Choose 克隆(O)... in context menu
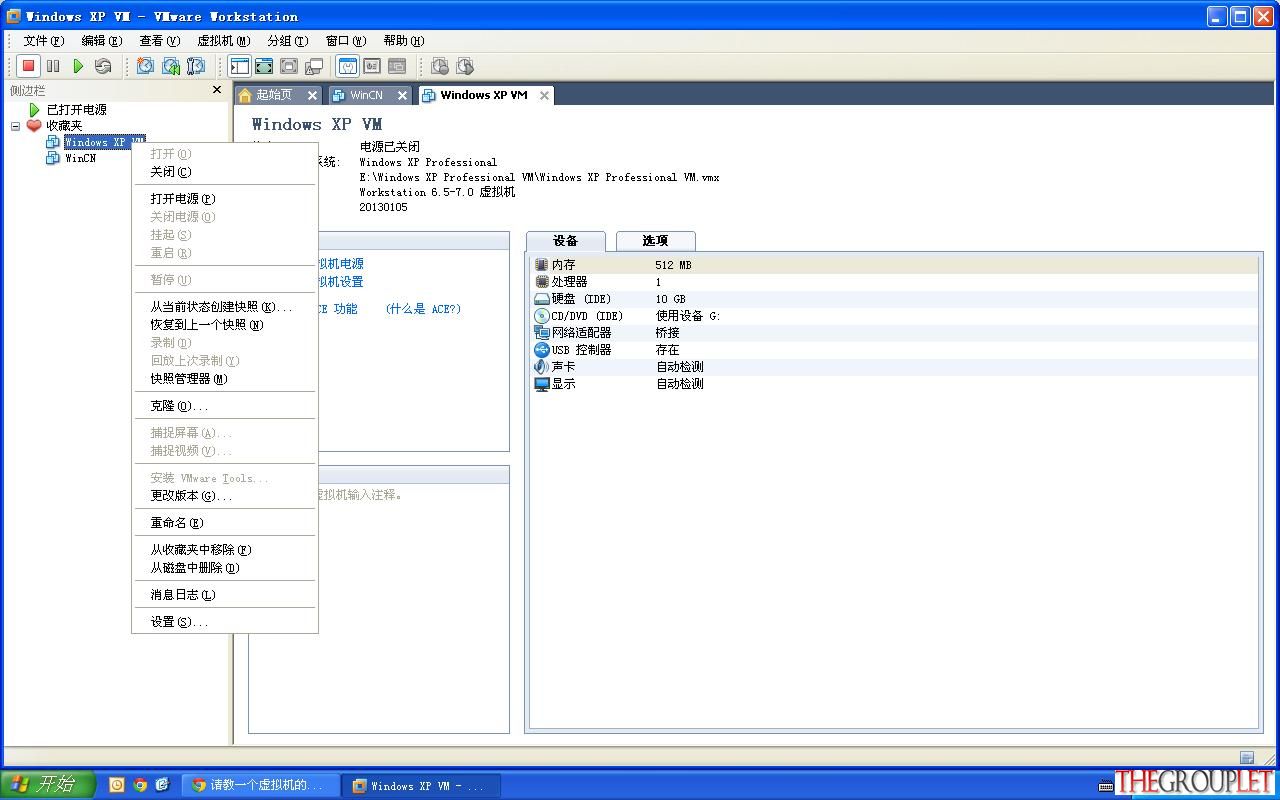The image size is (1280, 800). pyautogui.click(x=225, y=406)
